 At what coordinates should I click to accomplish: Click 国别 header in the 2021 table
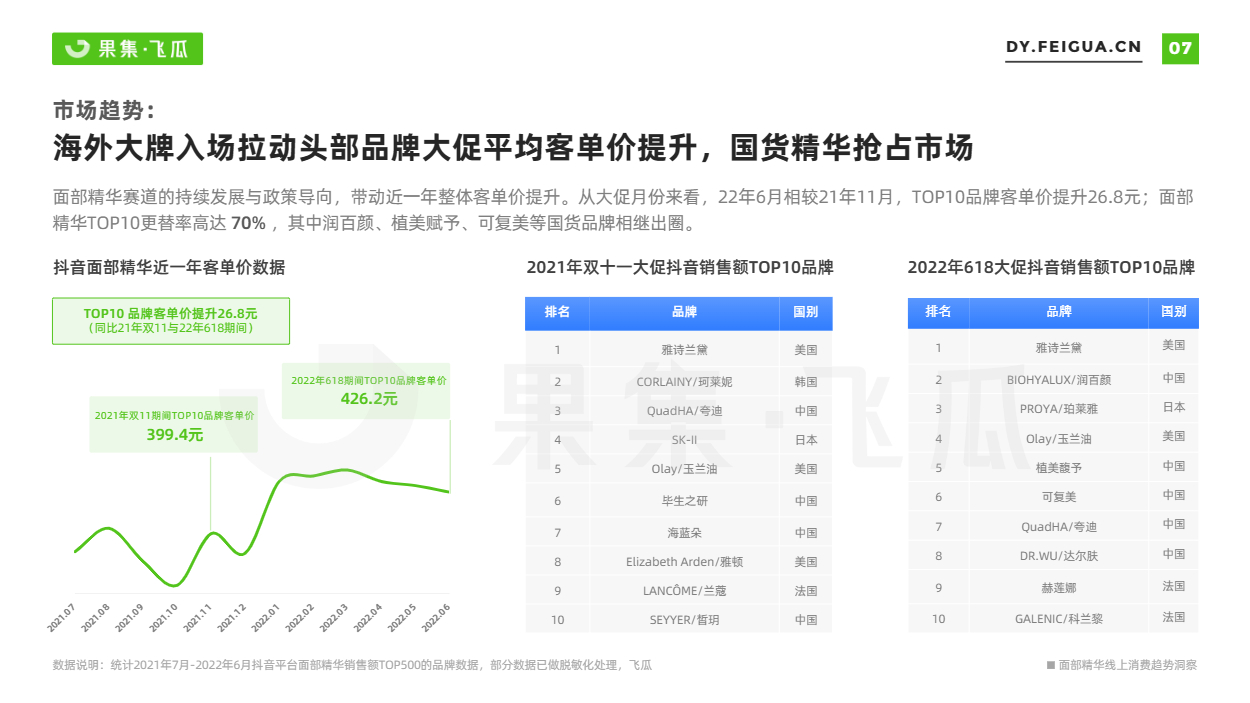click(805, 312)
